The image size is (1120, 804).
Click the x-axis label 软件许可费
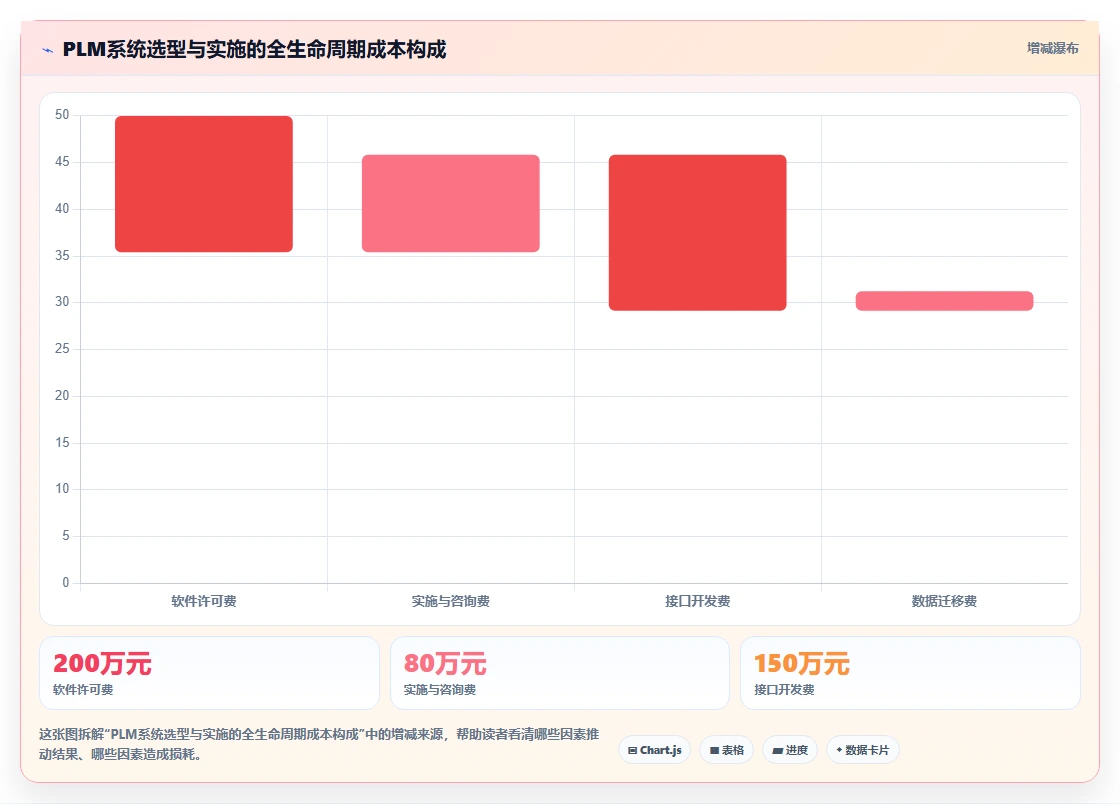point(204,601)
